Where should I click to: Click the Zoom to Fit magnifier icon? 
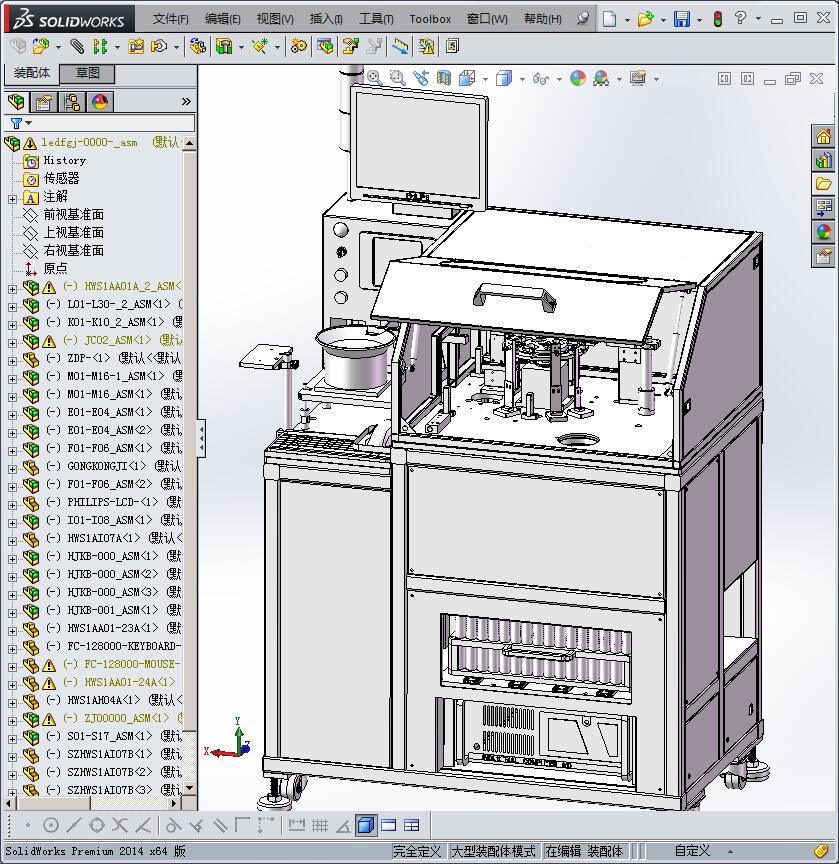pos(374,78)
